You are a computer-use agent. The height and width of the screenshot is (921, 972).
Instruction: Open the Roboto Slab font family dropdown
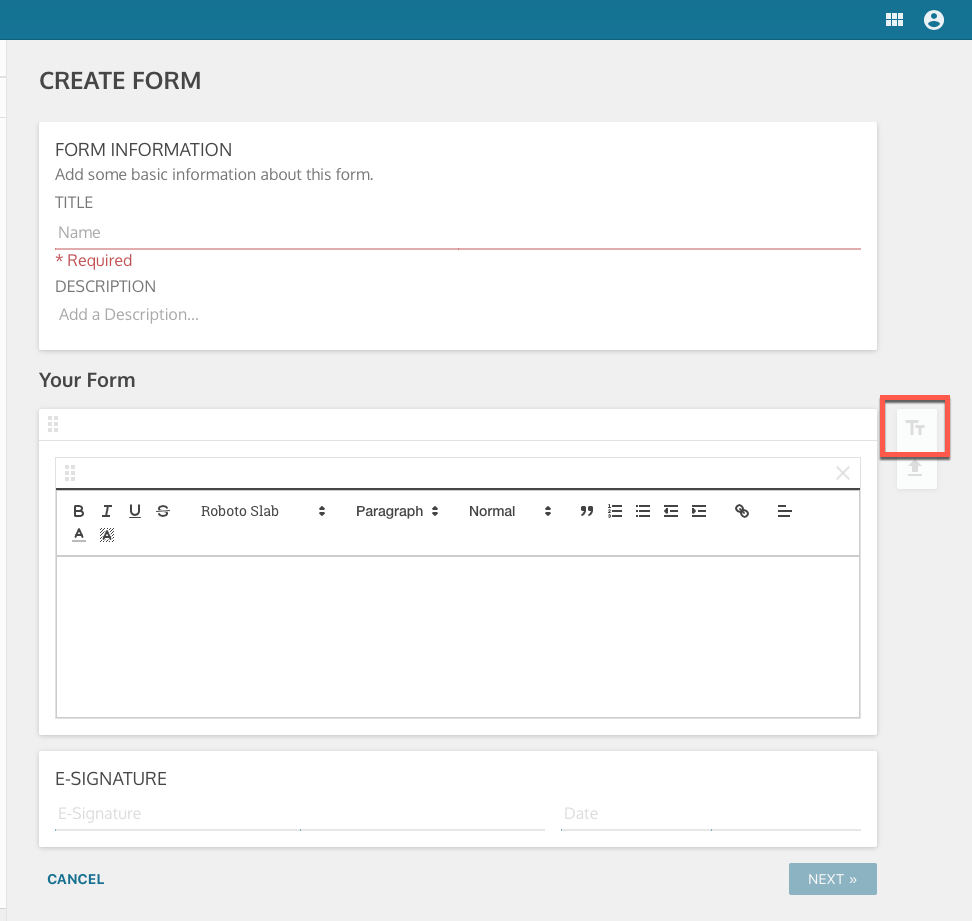click(x=263, y=511)
